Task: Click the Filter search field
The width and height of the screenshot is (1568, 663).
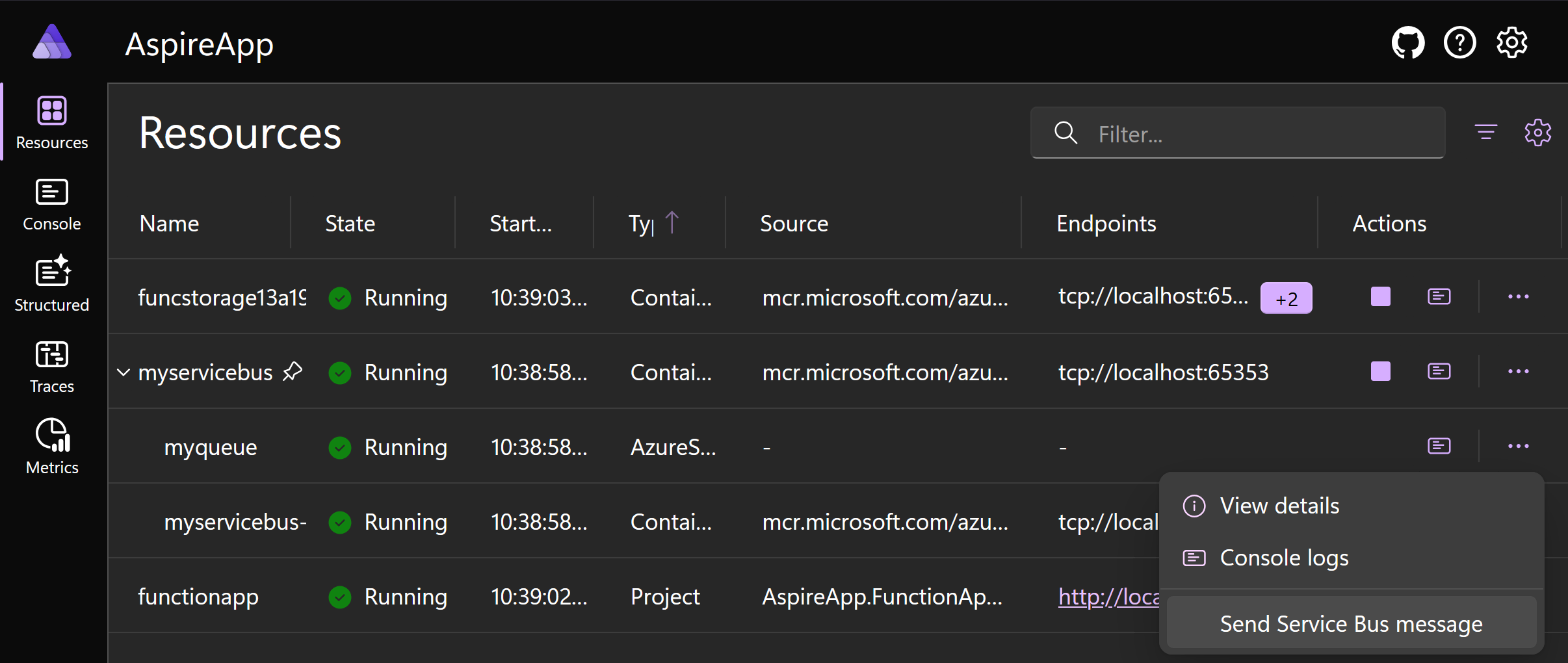Action: [1238, 133]
